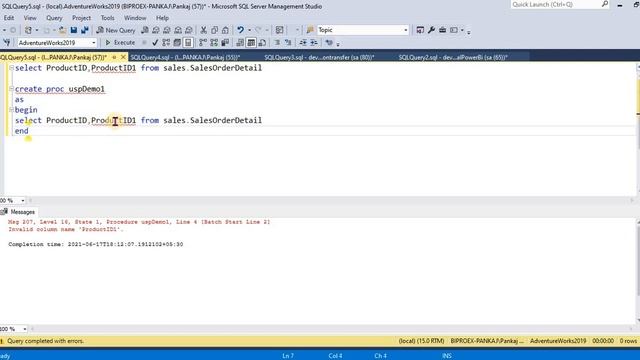This screenshot has width=640, height=360.
Task: Open the Undo history dropdown arrow
Action: (249, 30)
